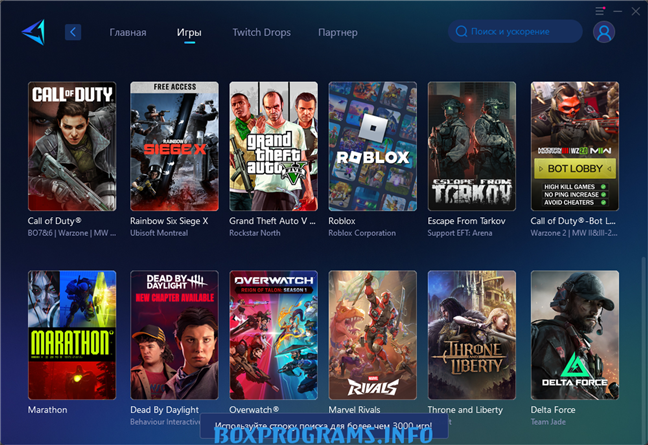
Task: Focus the Поиск и ускорение search field
Action: pyautogui.click(x=520, y=32)
